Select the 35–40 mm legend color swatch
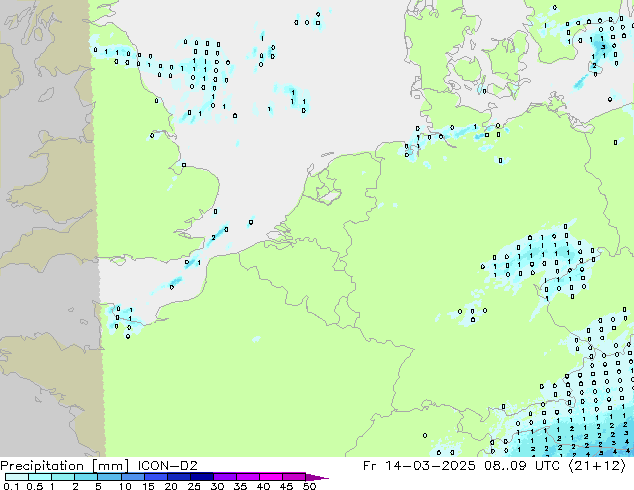Screen dimensions: 634x490 (x=248, y=477)
